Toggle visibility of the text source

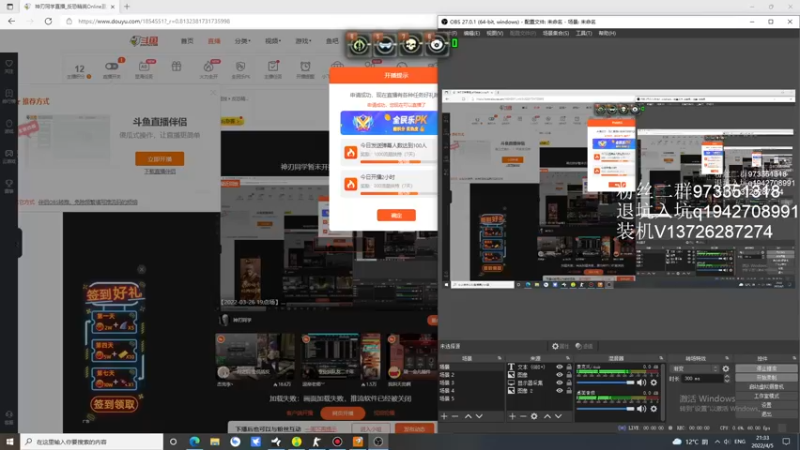pyautogui.click(x=560, y=367)
